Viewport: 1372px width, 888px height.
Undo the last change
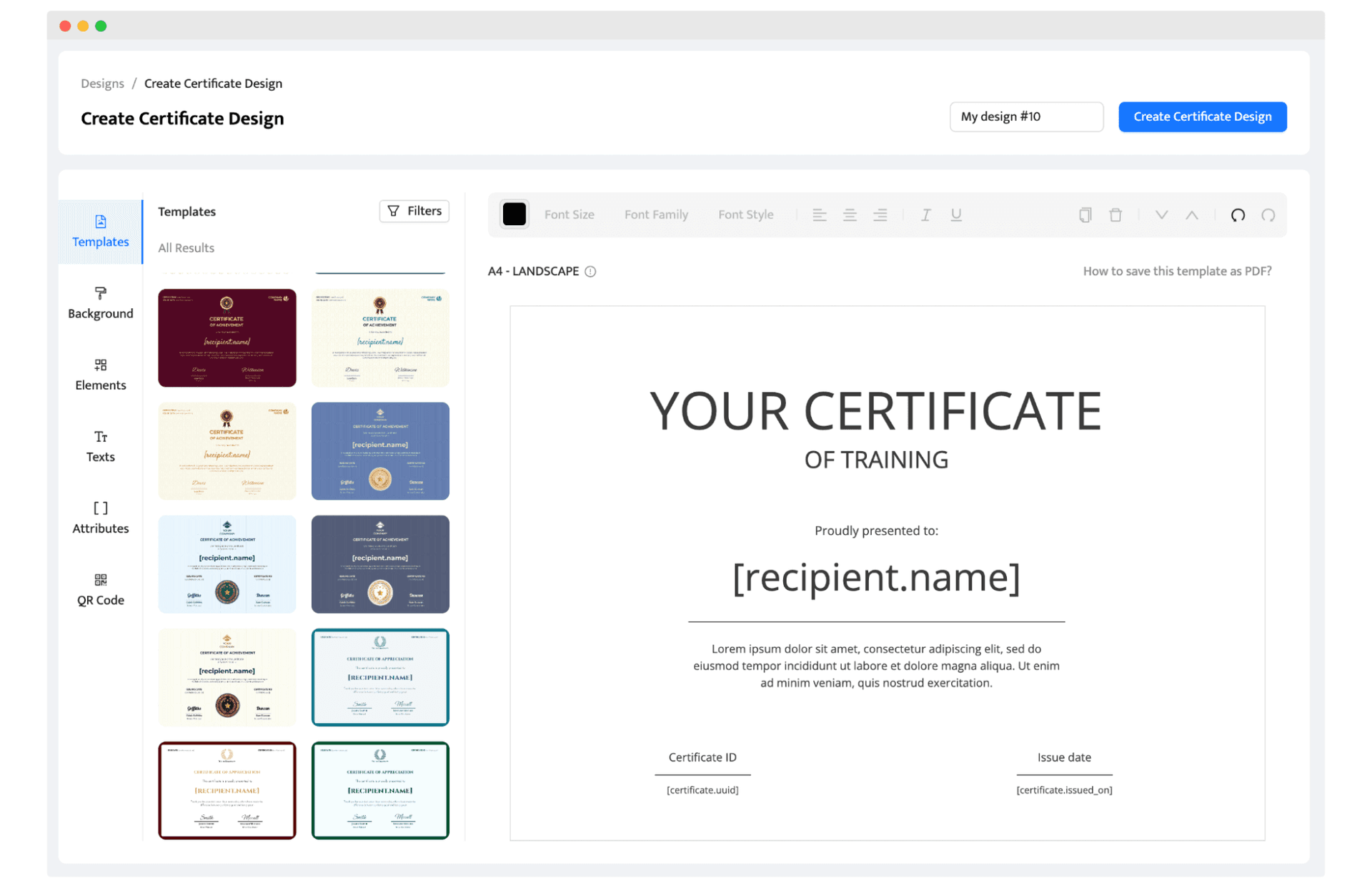point(1238,214)
